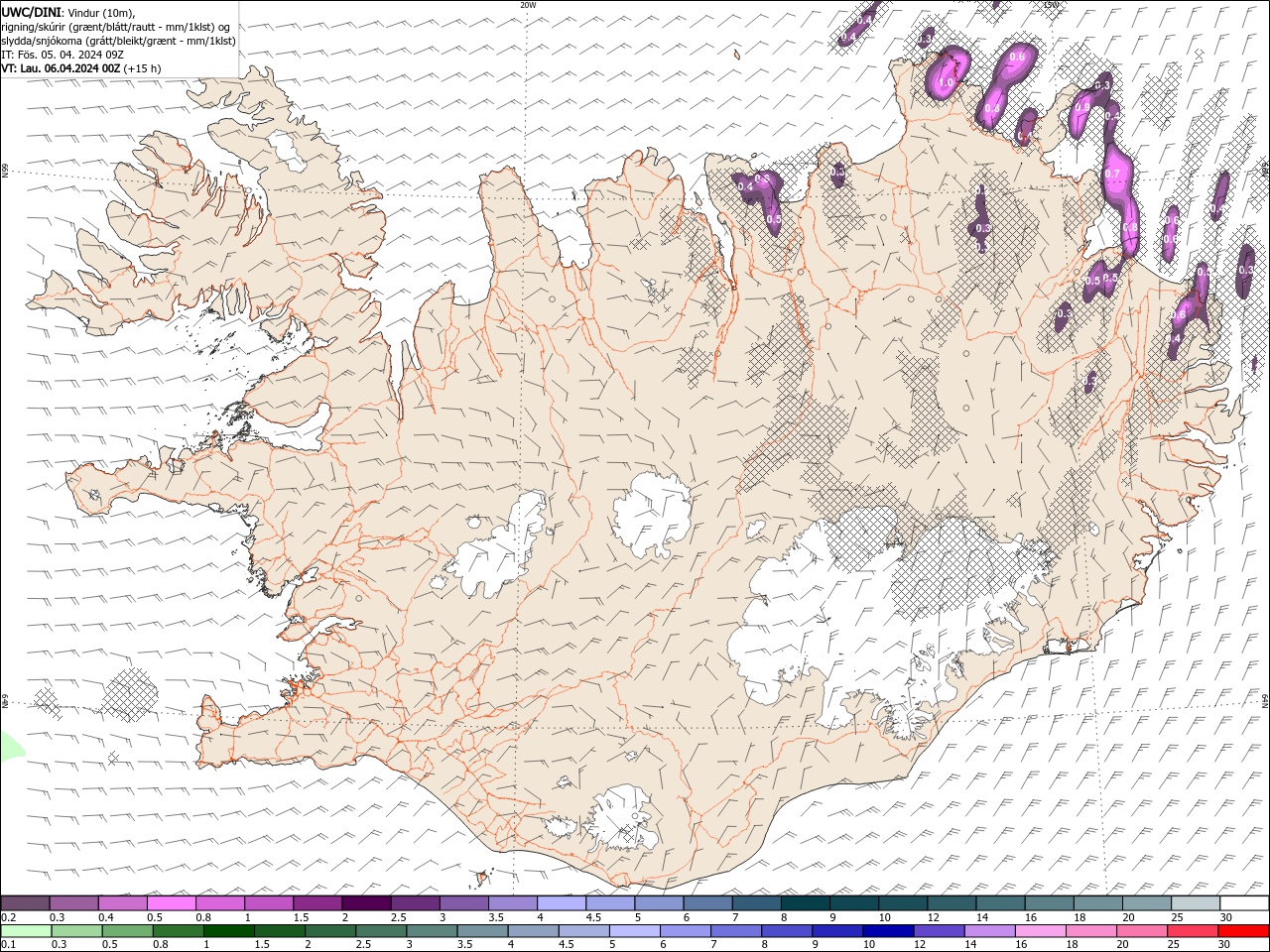
Task: Click the "15W" longitude label
Action: 1051,5
